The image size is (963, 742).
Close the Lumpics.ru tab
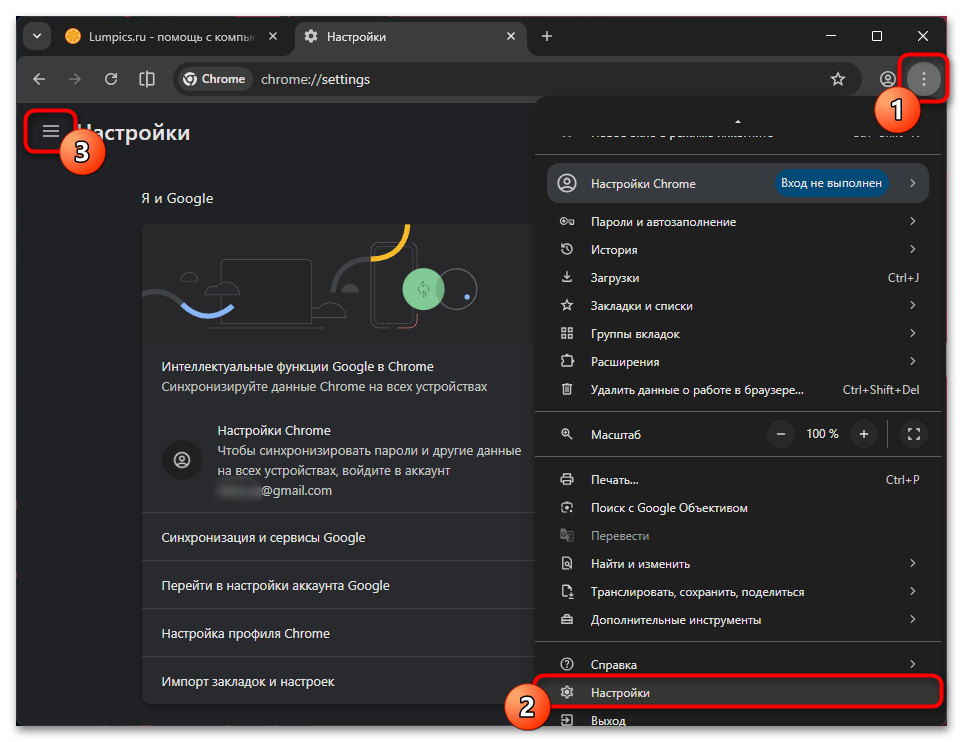tap(273, 36)
